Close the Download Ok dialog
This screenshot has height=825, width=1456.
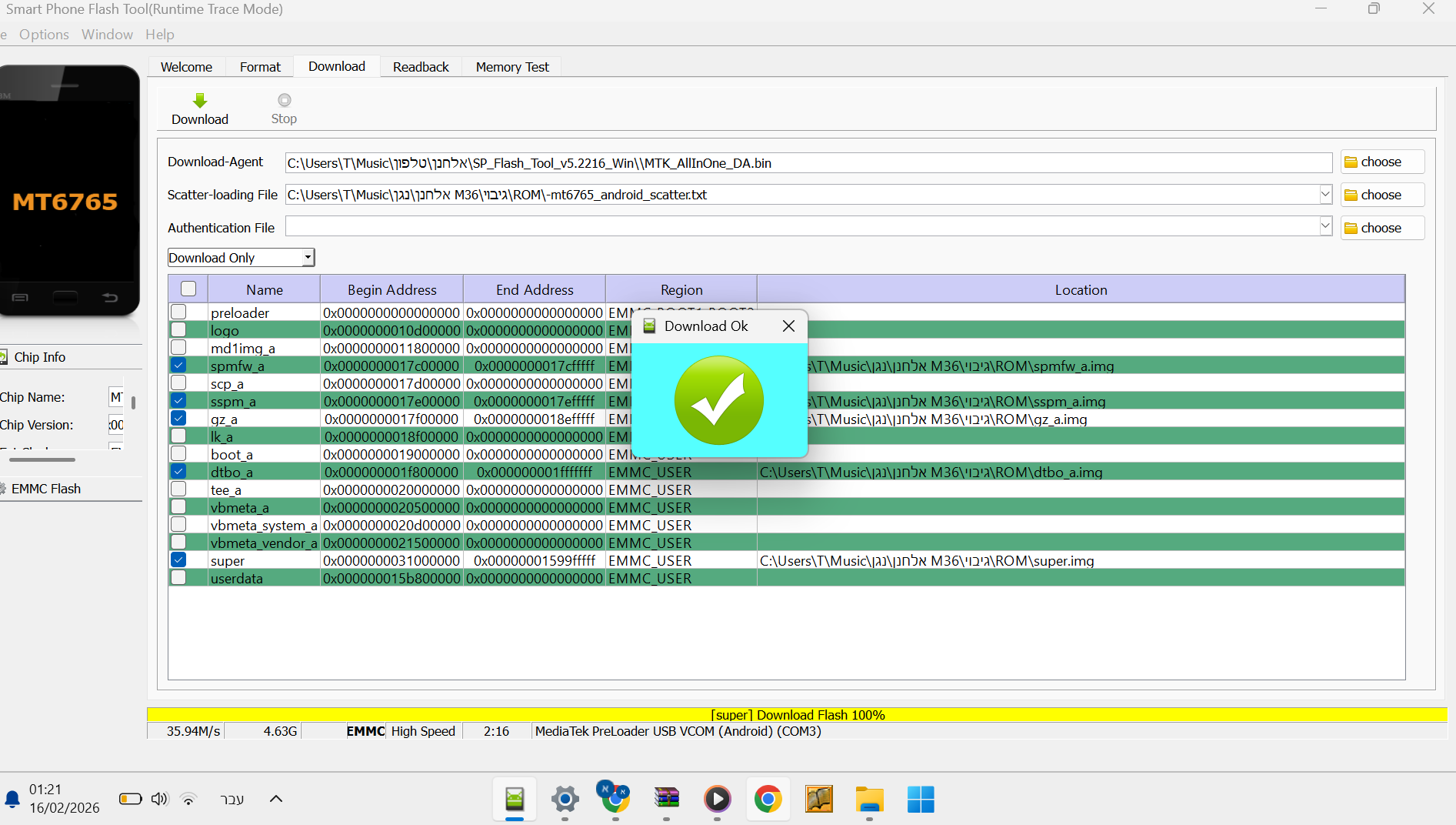tap(788, 326)
